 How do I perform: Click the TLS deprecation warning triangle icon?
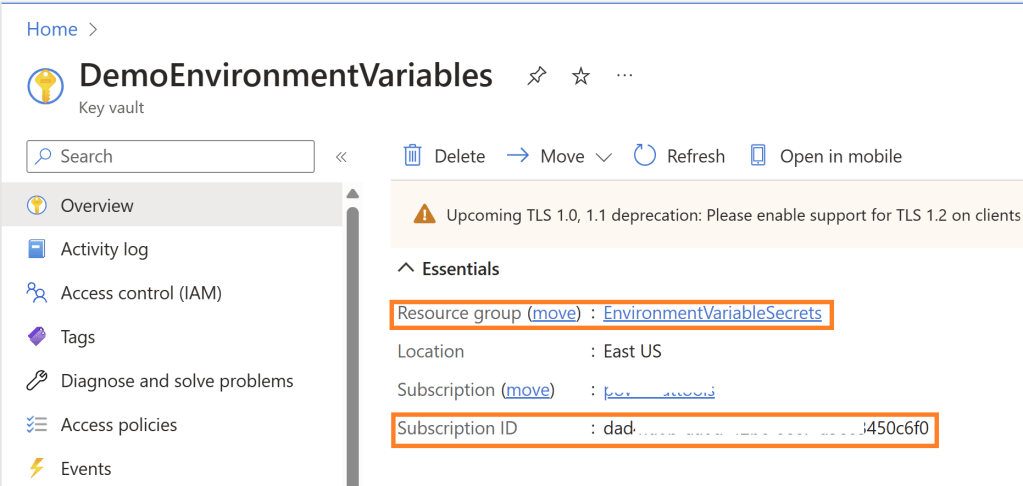click(x=425, y=214)
